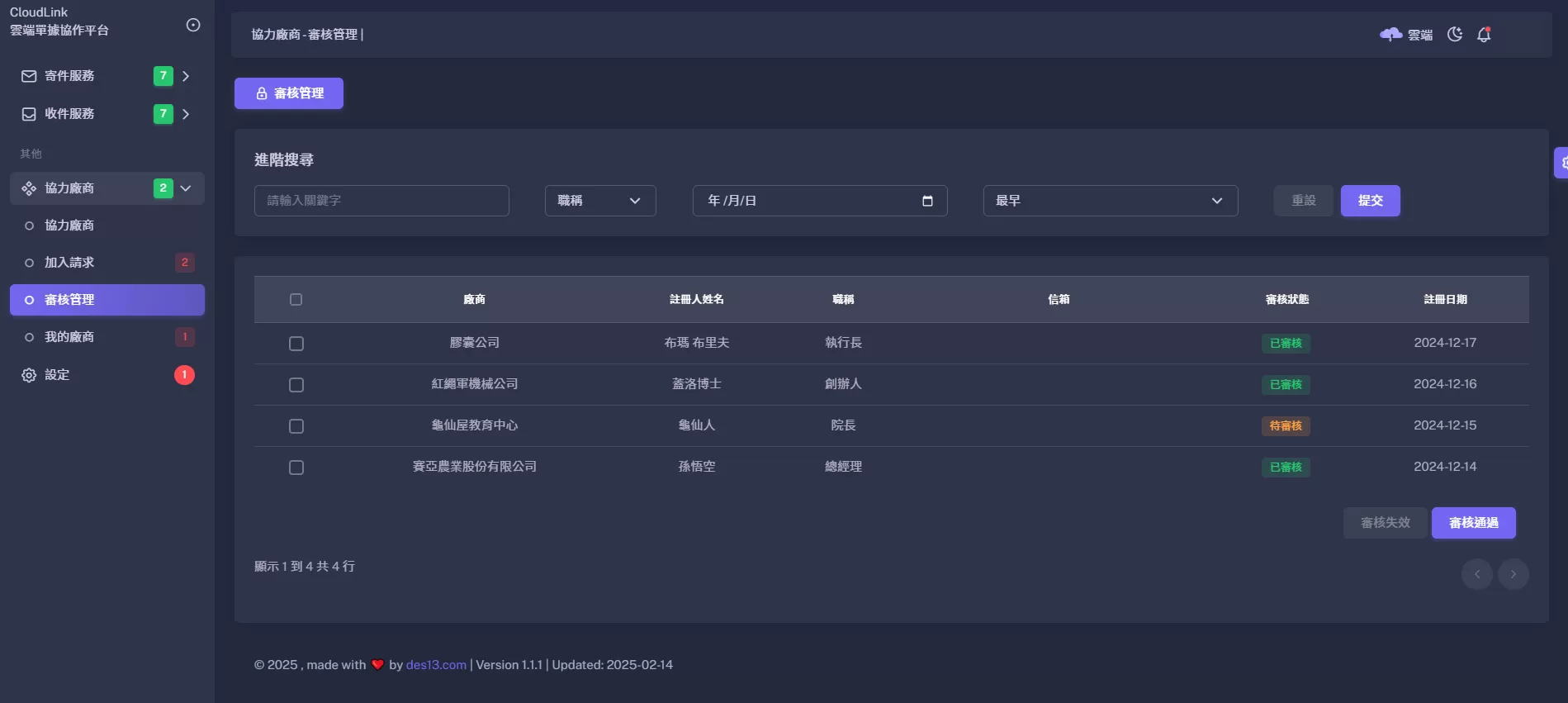Click the date 2024-12-14
The height and width of the screenshot is (703, 1568).
[x=1445, y=467]
